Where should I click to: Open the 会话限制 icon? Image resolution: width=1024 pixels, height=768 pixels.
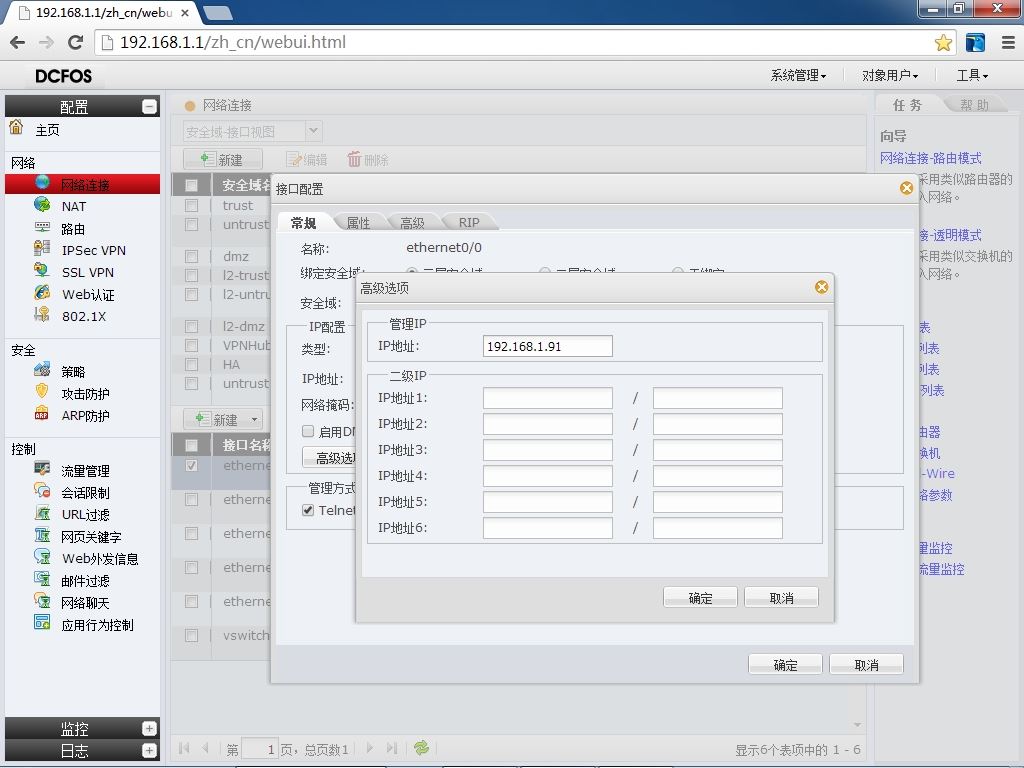pyautogui.click(x=42, y=491)
